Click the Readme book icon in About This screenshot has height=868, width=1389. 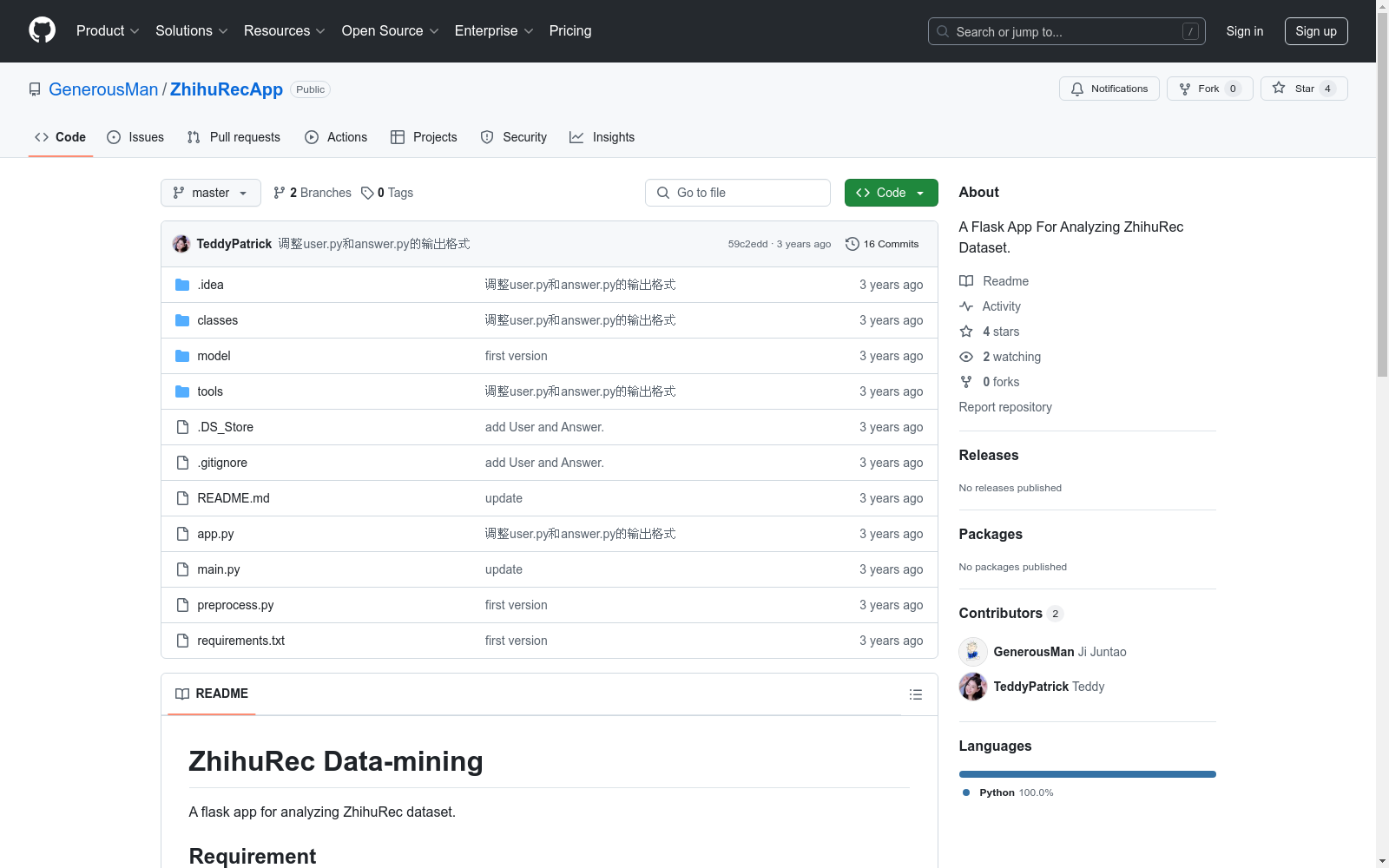pyautogui.click(x=966, y=281)
